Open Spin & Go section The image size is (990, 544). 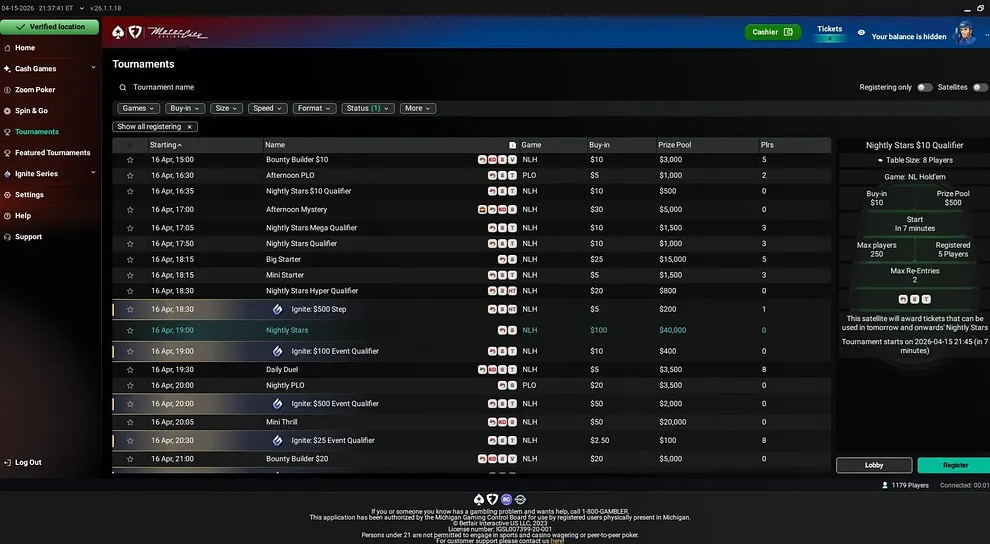(x=31, y=110)
